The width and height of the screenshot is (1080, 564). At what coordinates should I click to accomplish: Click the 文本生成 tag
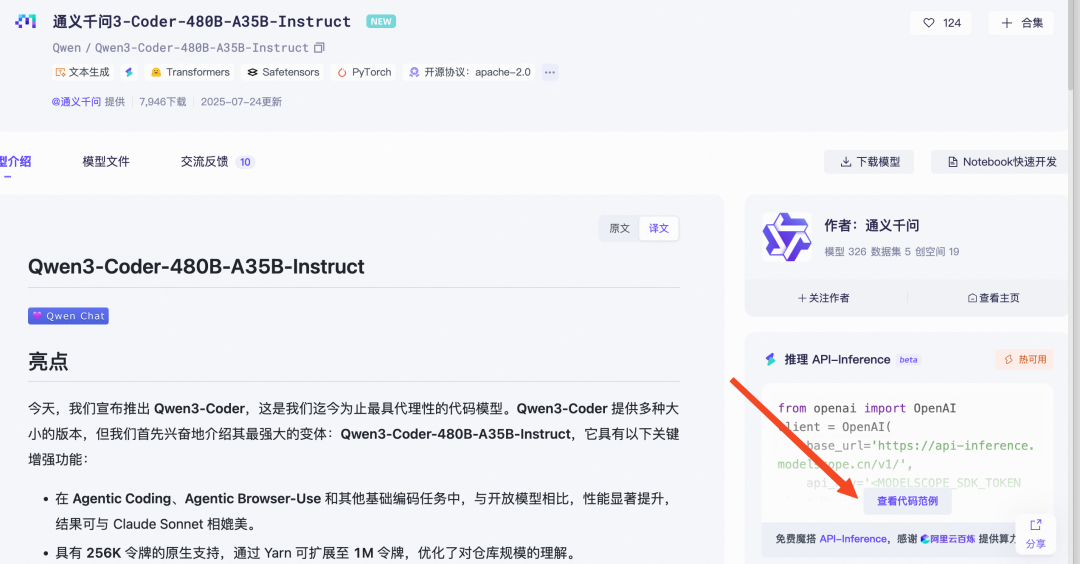click(x=83, y=72)
